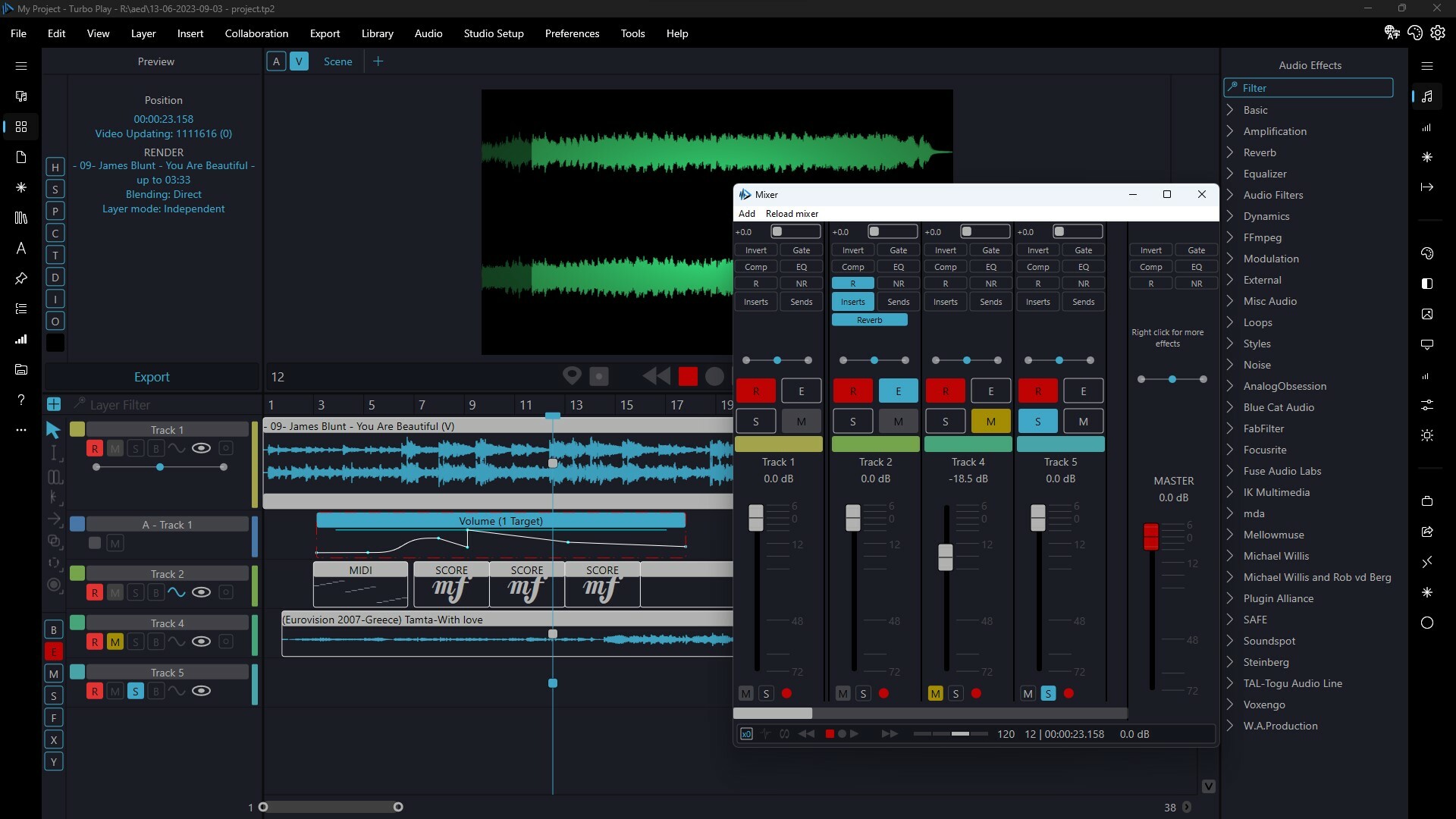The image size is (1456, 819).
Task: Expand the Dynamics category in Audio Effects
Action: pos(1266,216)
